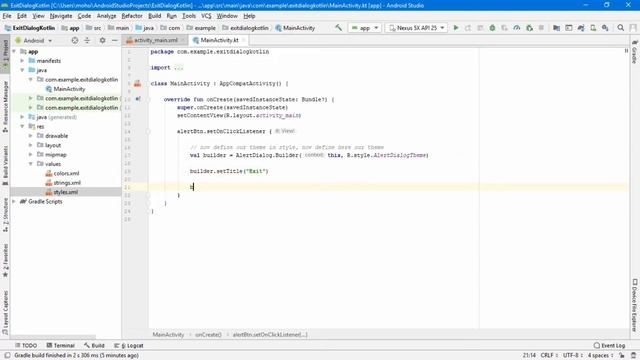Open the Event Log button
Image resolution: width=640 pixels, height=360 pixels.
point(609,345)
